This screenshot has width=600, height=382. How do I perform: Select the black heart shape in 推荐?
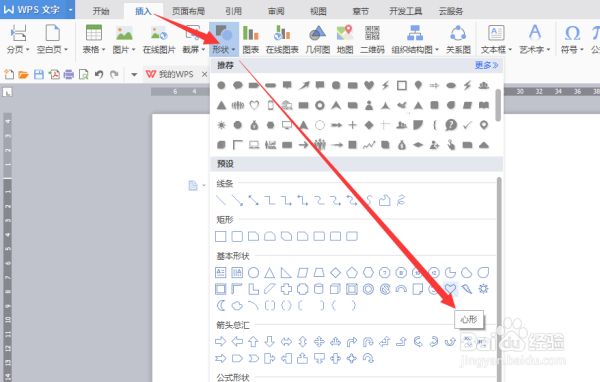(x=369, y=85)
